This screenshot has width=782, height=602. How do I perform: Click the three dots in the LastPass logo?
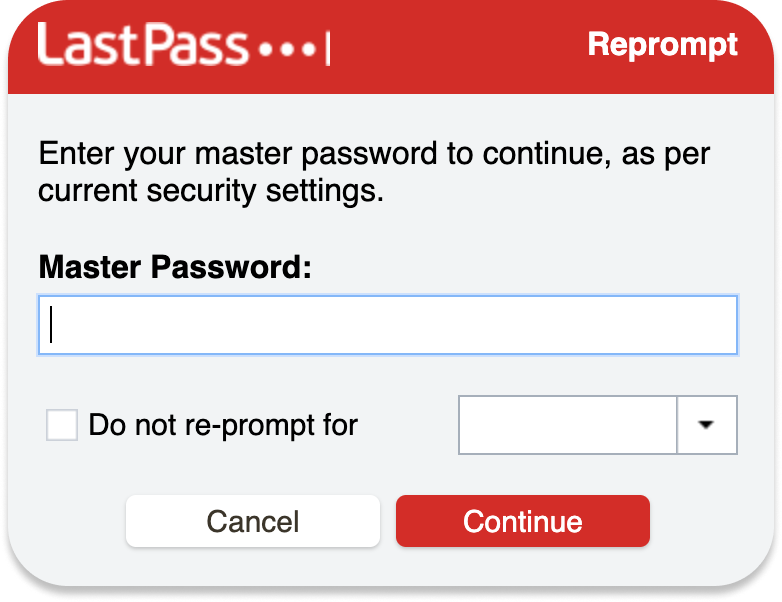coord(288,49)
